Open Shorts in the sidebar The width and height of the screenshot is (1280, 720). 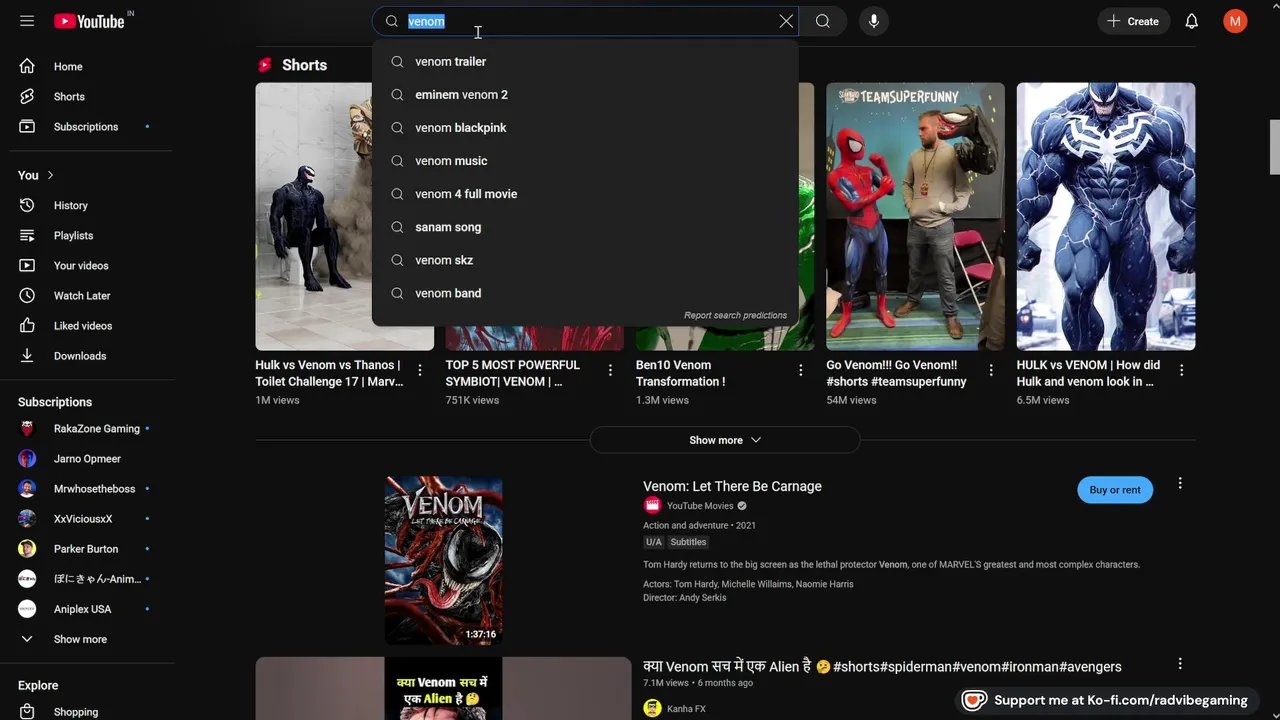[x=88, y=97]
